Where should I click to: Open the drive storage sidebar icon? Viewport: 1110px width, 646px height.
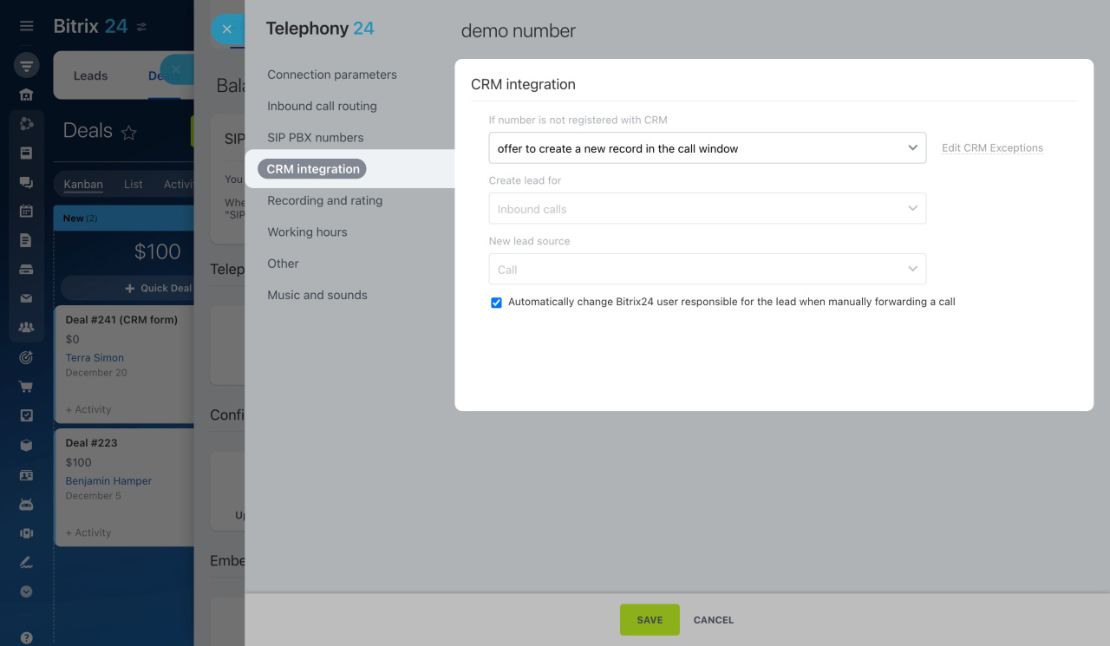click(x=26, y=270)
